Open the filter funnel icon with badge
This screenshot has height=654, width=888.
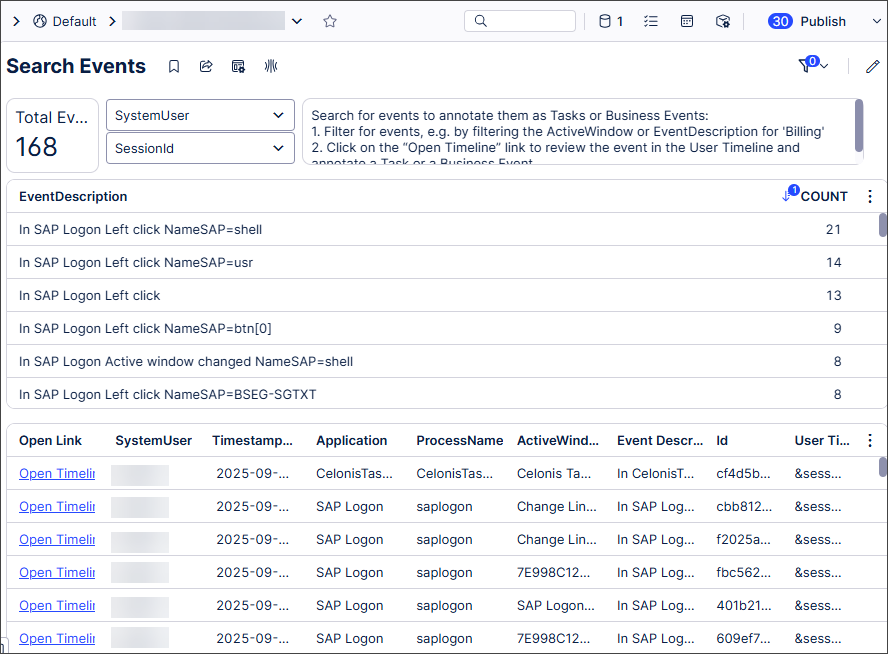(806, 67)
